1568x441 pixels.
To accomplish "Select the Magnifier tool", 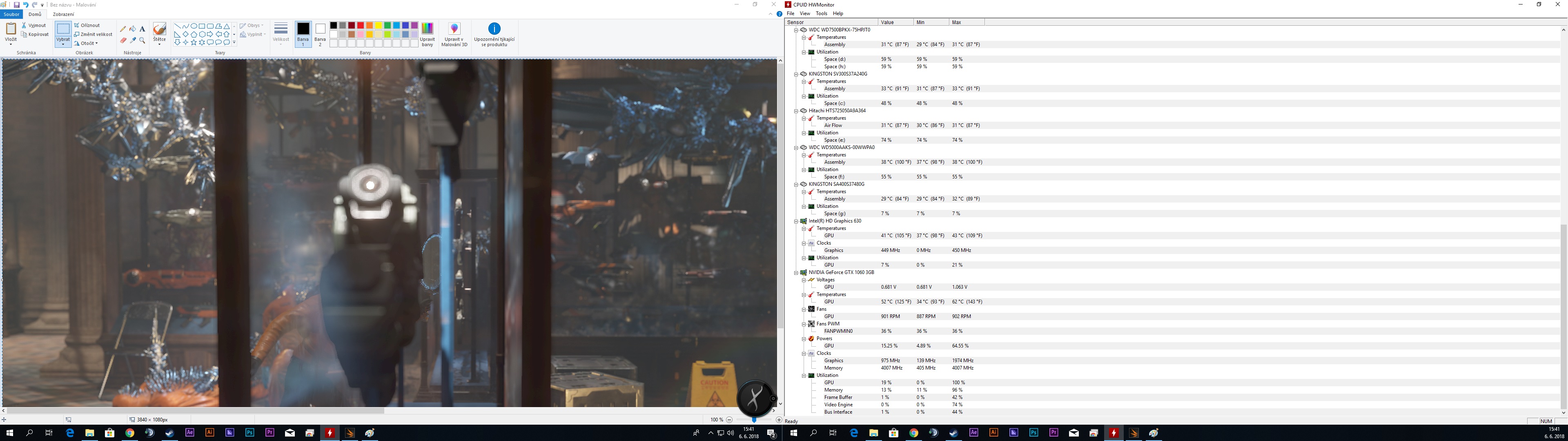I will point(143,40).
